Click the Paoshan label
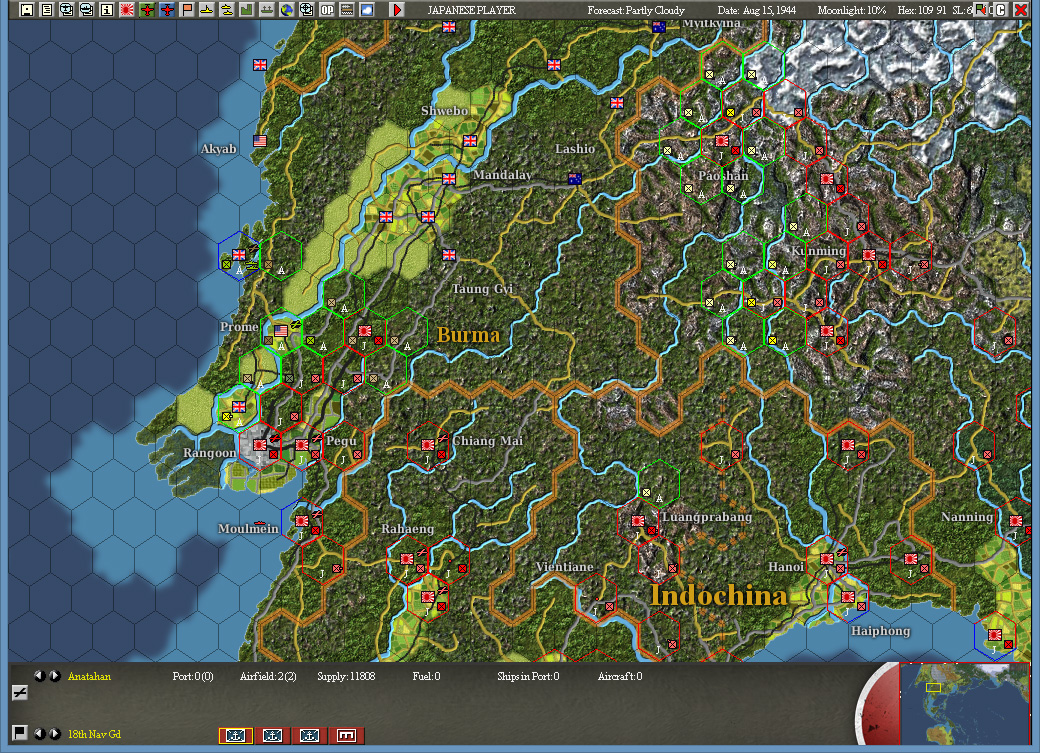Screen dimensions: 1040x753 723,176
